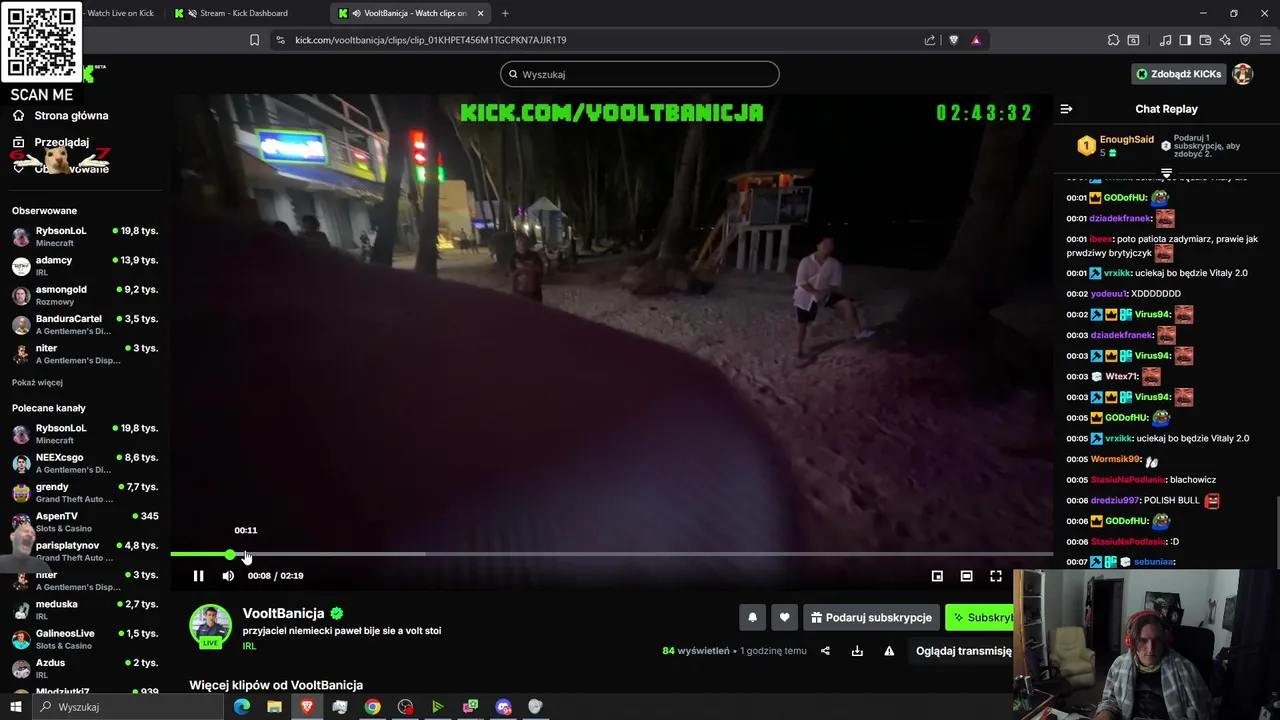Click the browser address bar URL
The height and width of the screenshot is (720, 1280).
431,40
